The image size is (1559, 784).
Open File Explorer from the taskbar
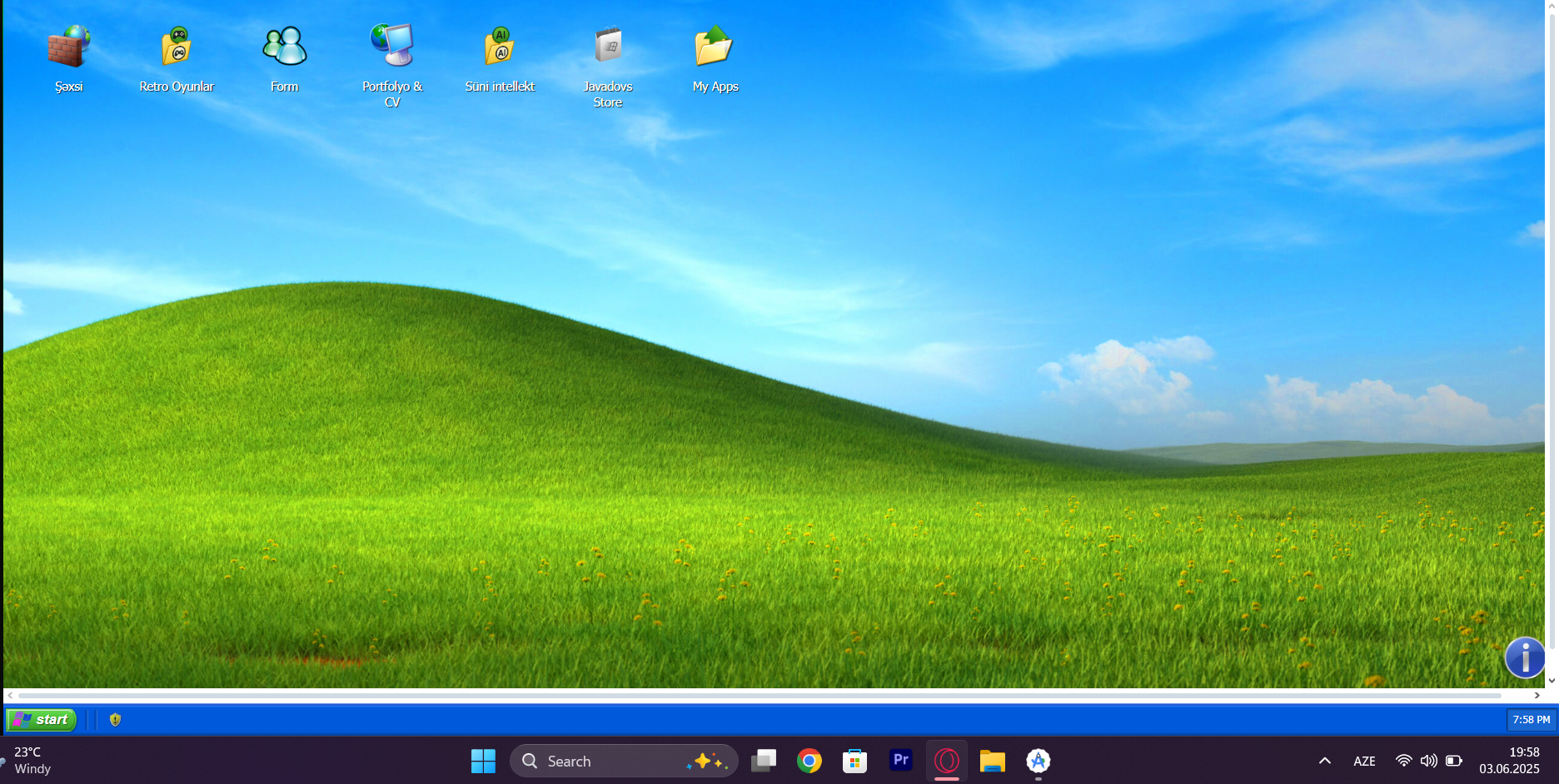[993, 761]
